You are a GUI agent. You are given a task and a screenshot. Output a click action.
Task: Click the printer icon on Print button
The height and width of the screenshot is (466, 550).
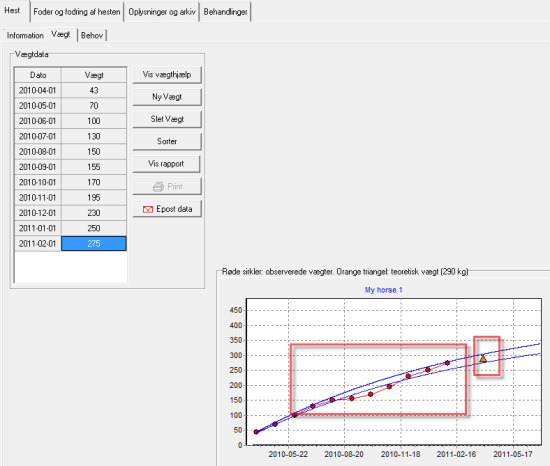[x=158, y=187]
